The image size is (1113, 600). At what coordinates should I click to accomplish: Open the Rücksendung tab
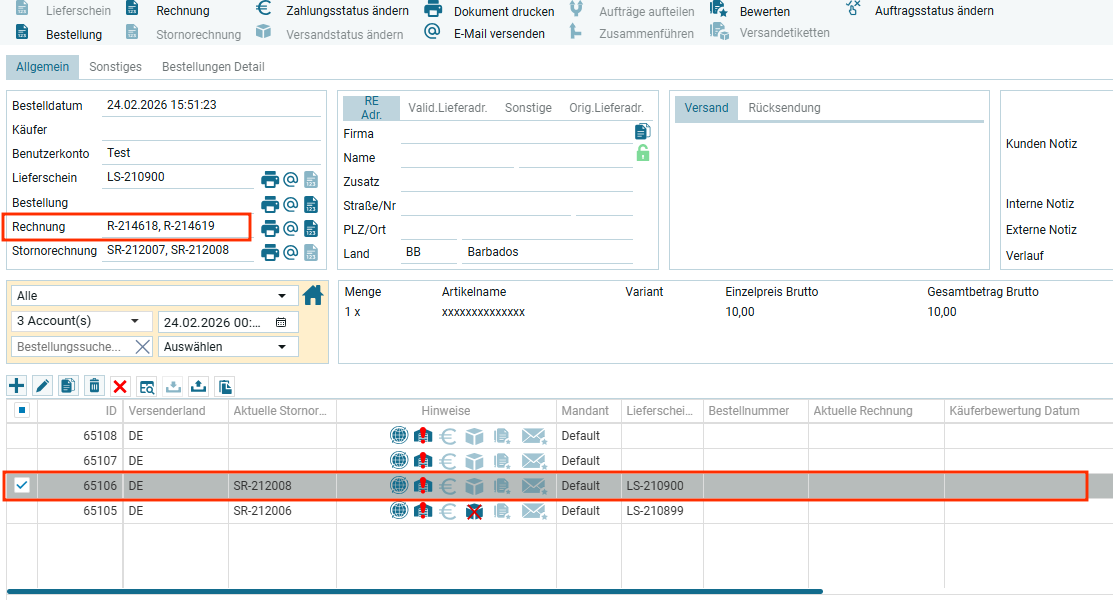784,108
